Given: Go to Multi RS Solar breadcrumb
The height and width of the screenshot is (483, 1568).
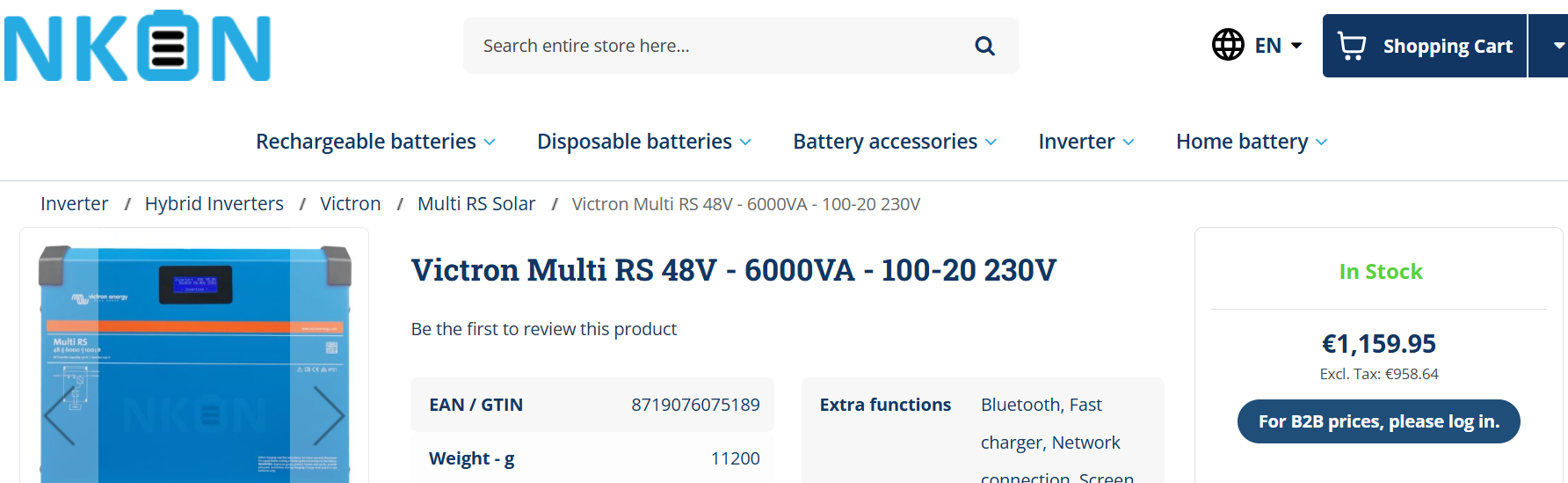Looking at the screenshot, I should (476, 204).
